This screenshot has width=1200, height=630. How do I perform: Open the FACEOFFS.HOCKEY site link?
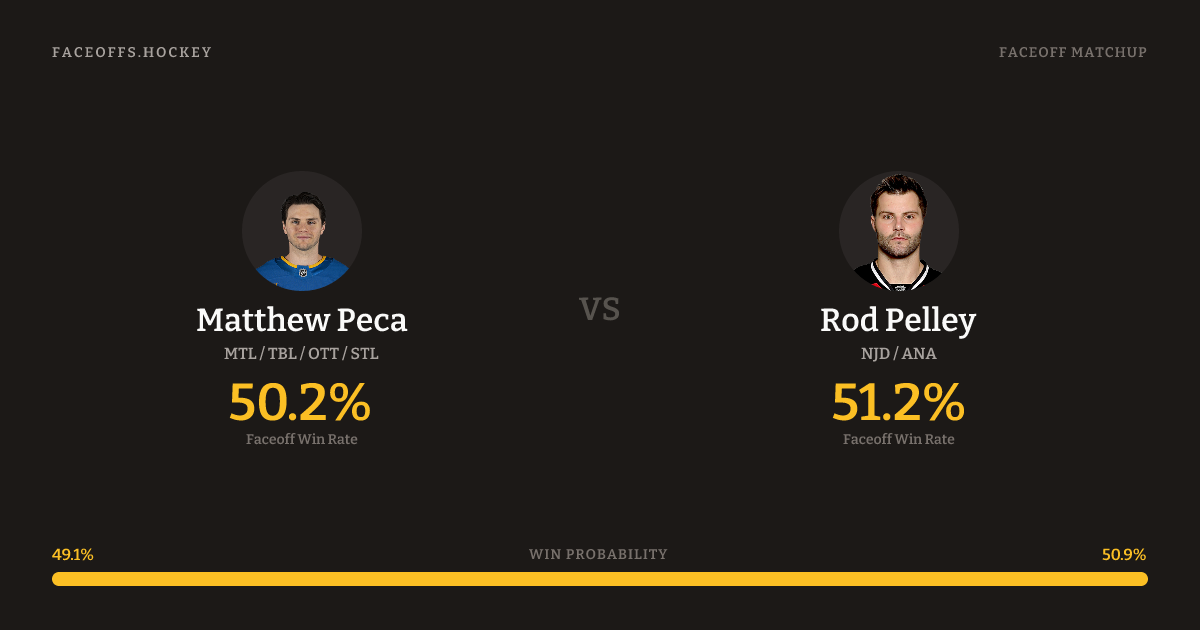pyautogui.click(x=132, y=52)
